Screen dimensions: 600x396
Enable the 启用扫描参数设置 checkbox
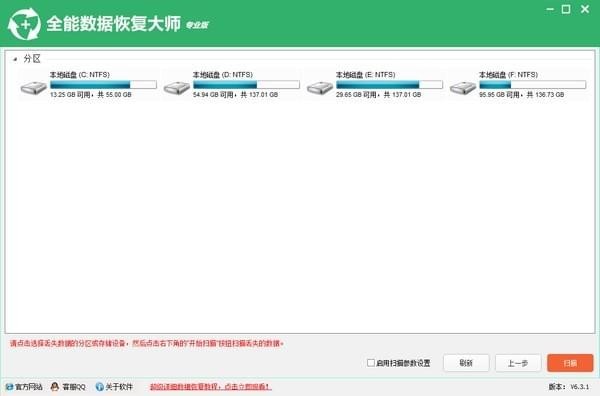(370, 362)
